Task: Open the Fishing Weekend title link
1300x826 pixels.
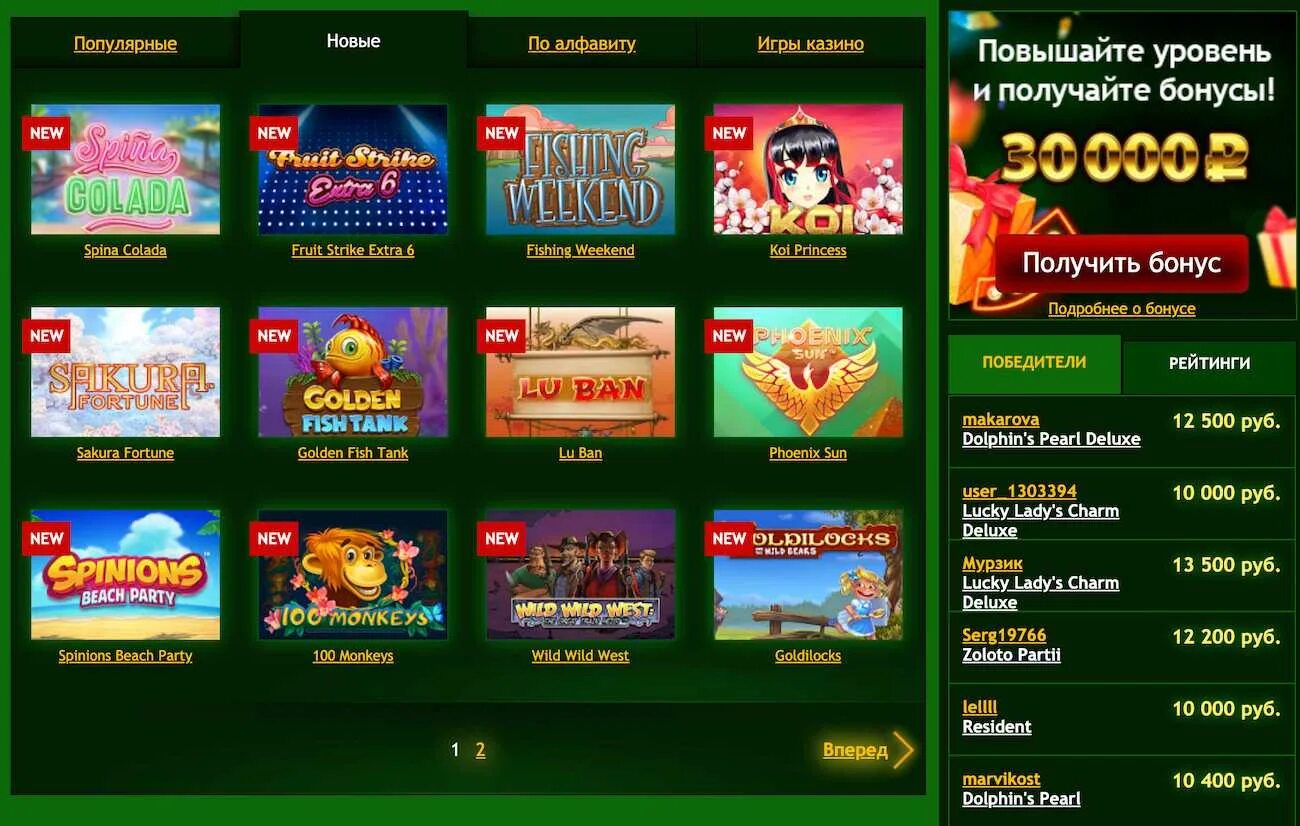Action: click(580, 250)
